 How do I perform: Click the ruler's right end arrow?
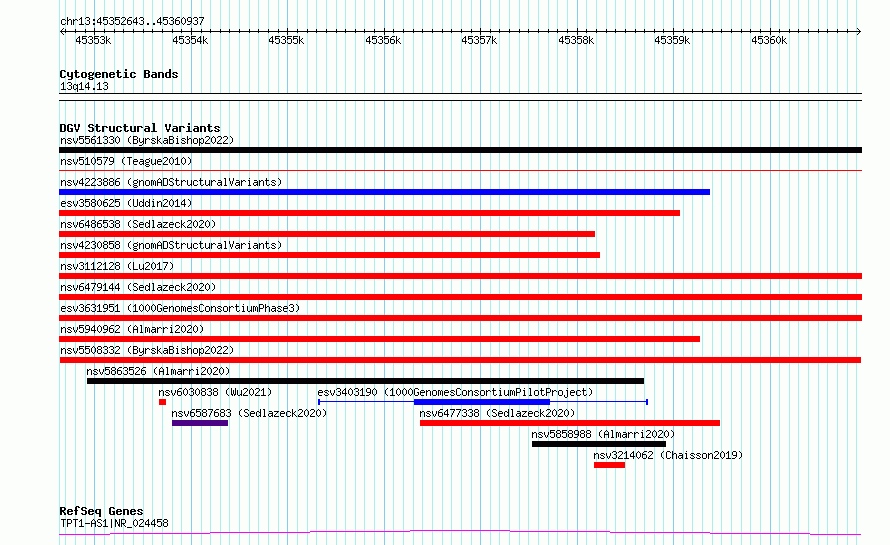[x=859, y=31]
